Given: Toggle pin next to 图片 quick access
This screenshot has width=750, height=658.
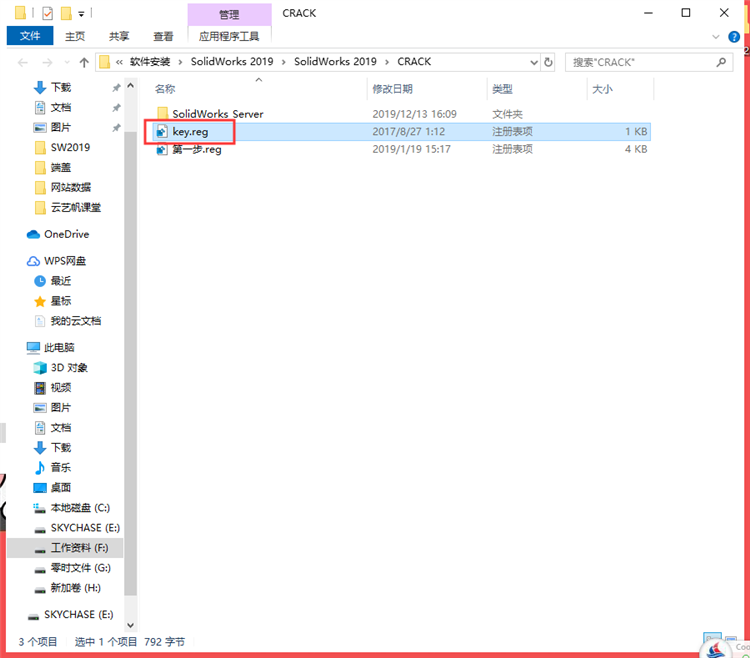Looking at the screenshot, I should click(116, 128).
